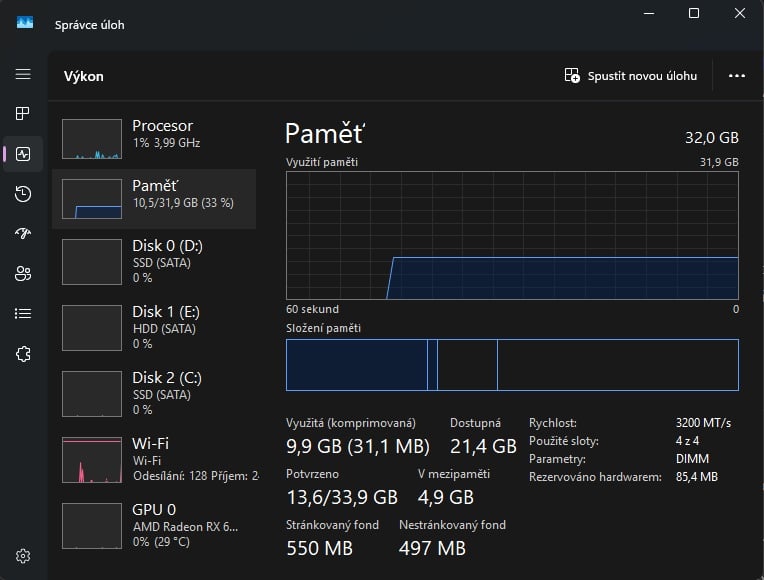Open the App history icon
Image resolution: width=764 pixels, height=580 pixels.
[x=23, y=194]
